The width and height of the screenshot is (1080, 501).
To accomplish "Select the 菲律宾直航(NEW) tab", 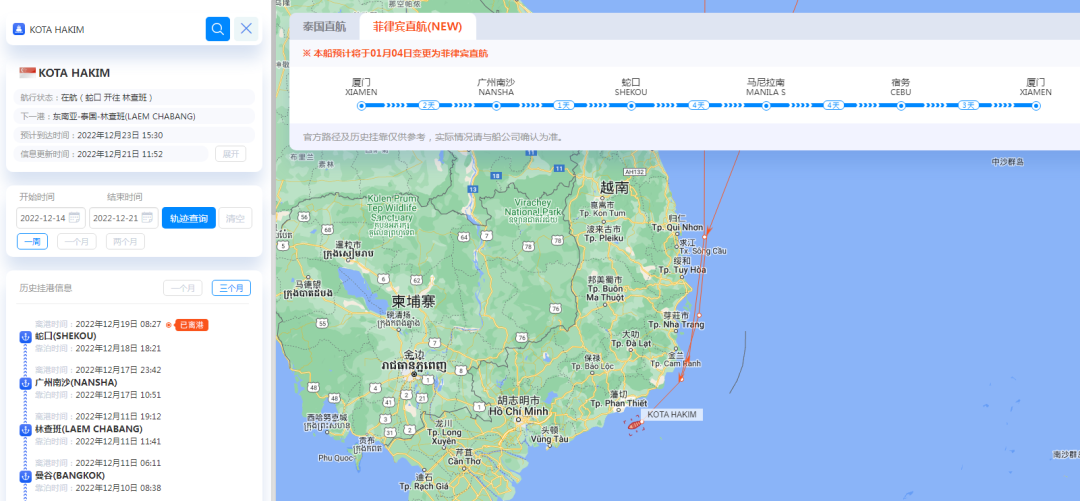I will pos(418,27).
